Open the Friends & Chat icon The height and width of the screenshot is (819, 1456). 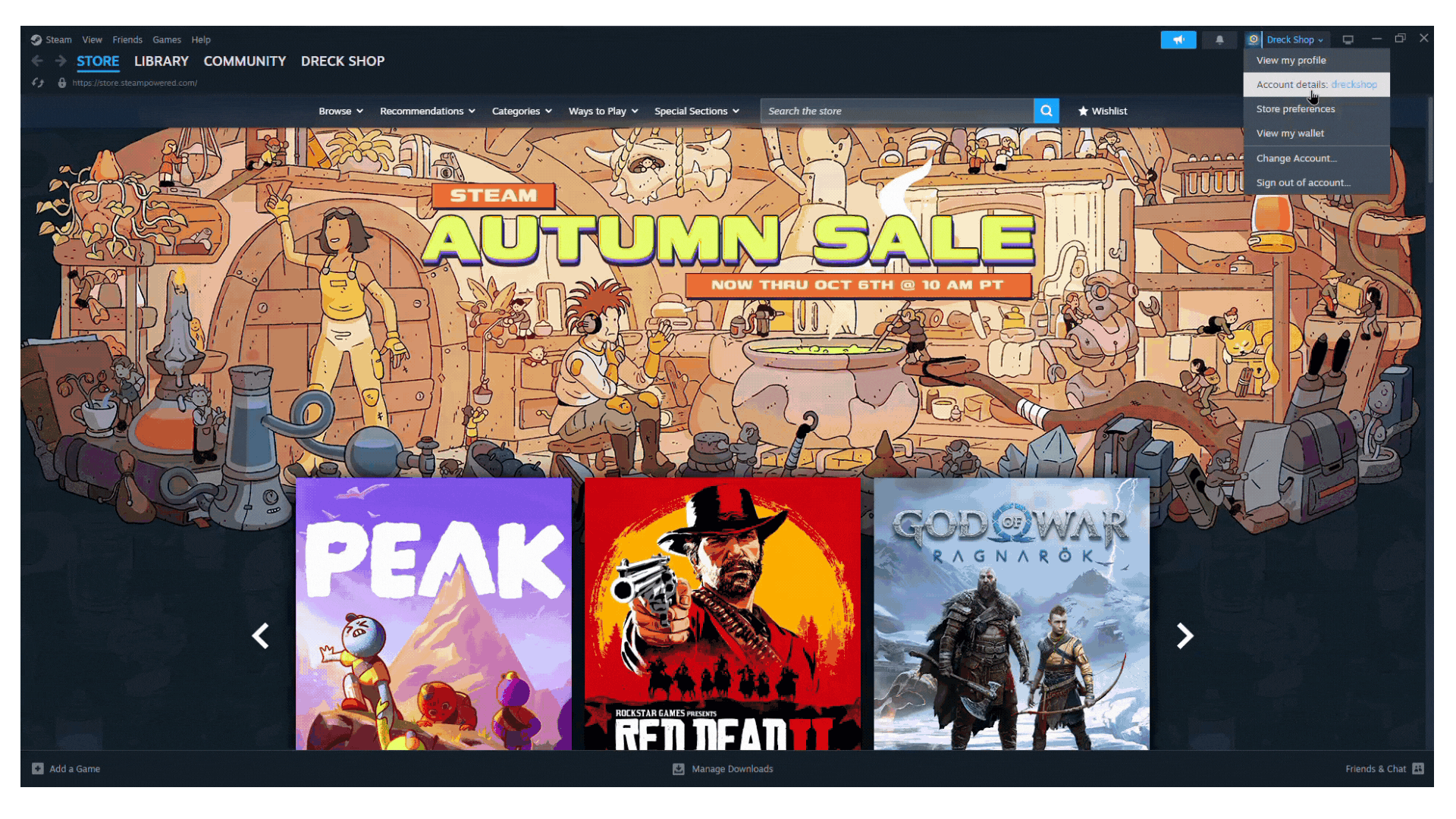[x=1418, y=768]
